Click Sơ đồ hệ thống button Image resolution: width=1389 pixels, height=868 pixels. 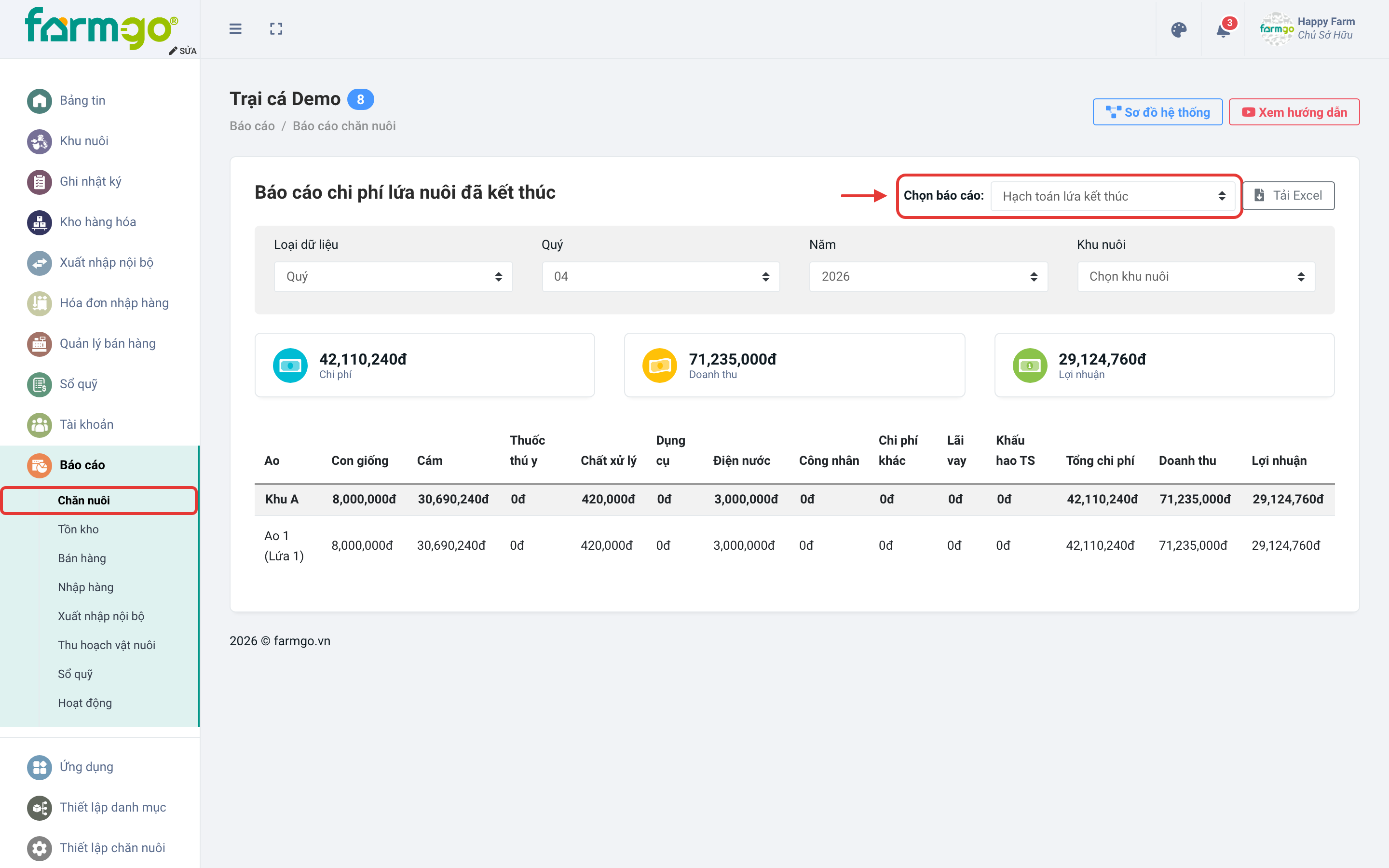(1157, 112)
